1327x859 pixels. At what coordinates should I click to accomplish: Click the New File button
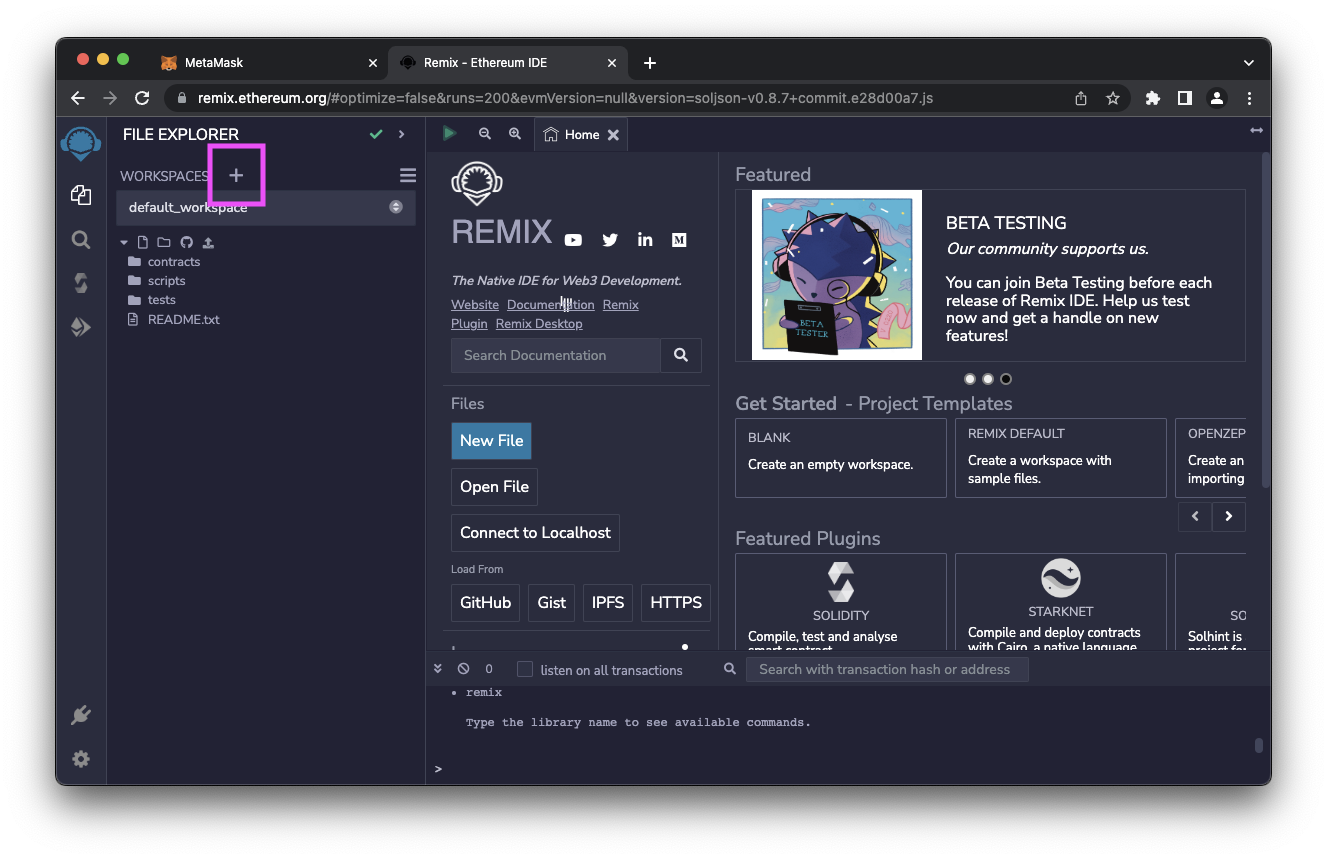[491, 440]
